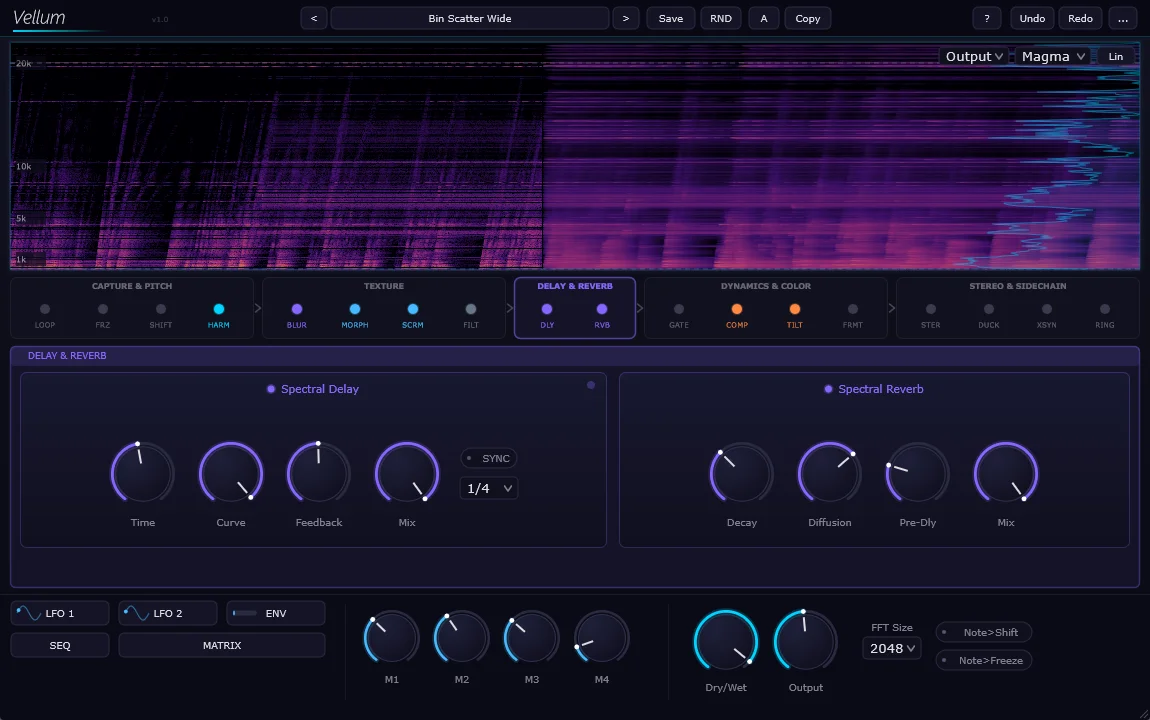Click the Copy button

click(807, 18)
